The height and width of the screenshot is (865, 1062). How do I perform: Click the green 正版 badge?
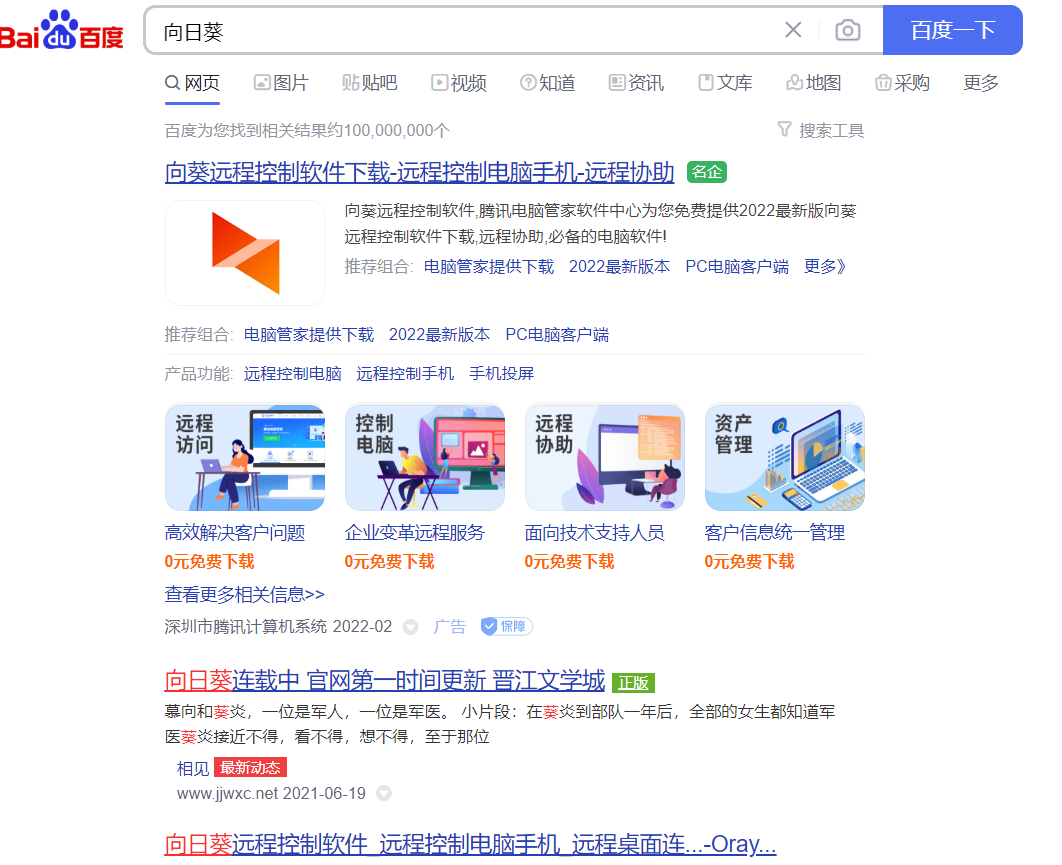point(633,683)
